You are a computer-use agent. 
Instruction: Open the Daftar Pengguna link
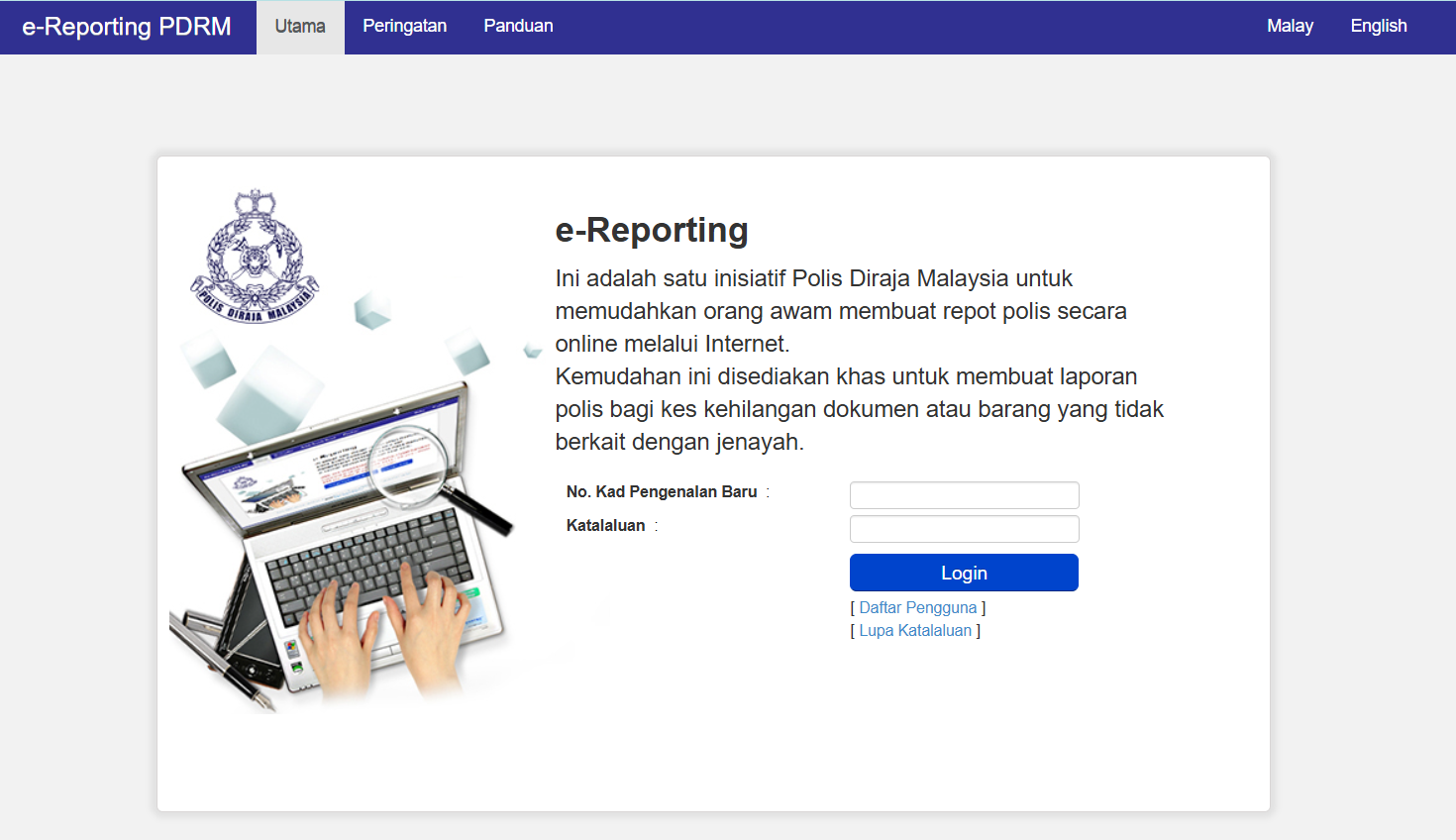[x=917, y=608]
